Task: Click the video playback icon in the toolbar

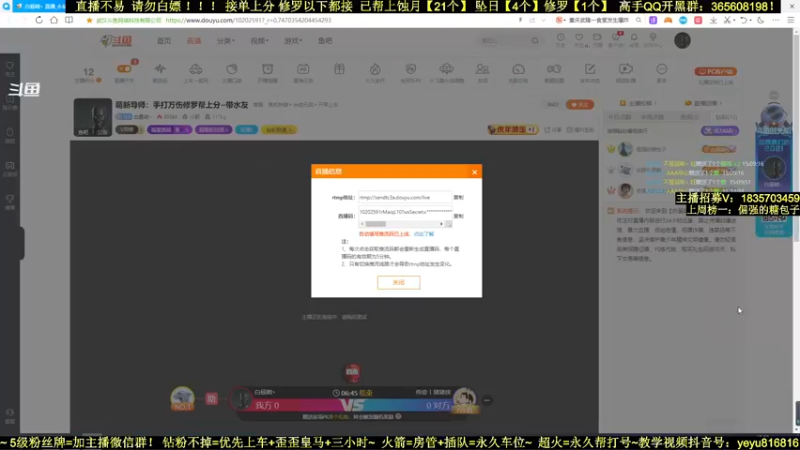Action: tap(626, 69)
